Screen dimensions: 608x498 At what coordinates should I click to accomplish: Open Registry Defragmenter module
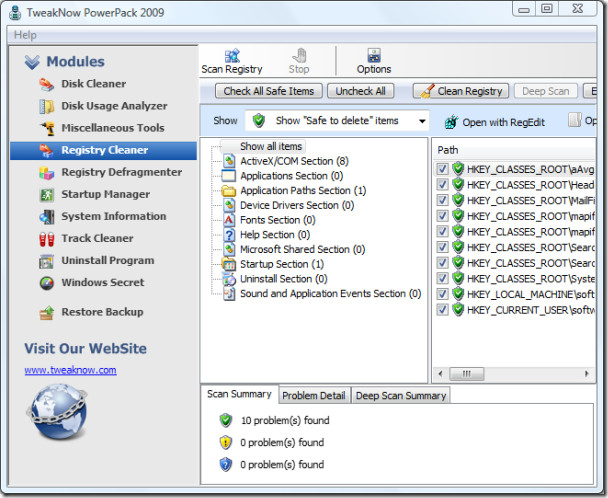pyautogui.click(x=110, y=172)
